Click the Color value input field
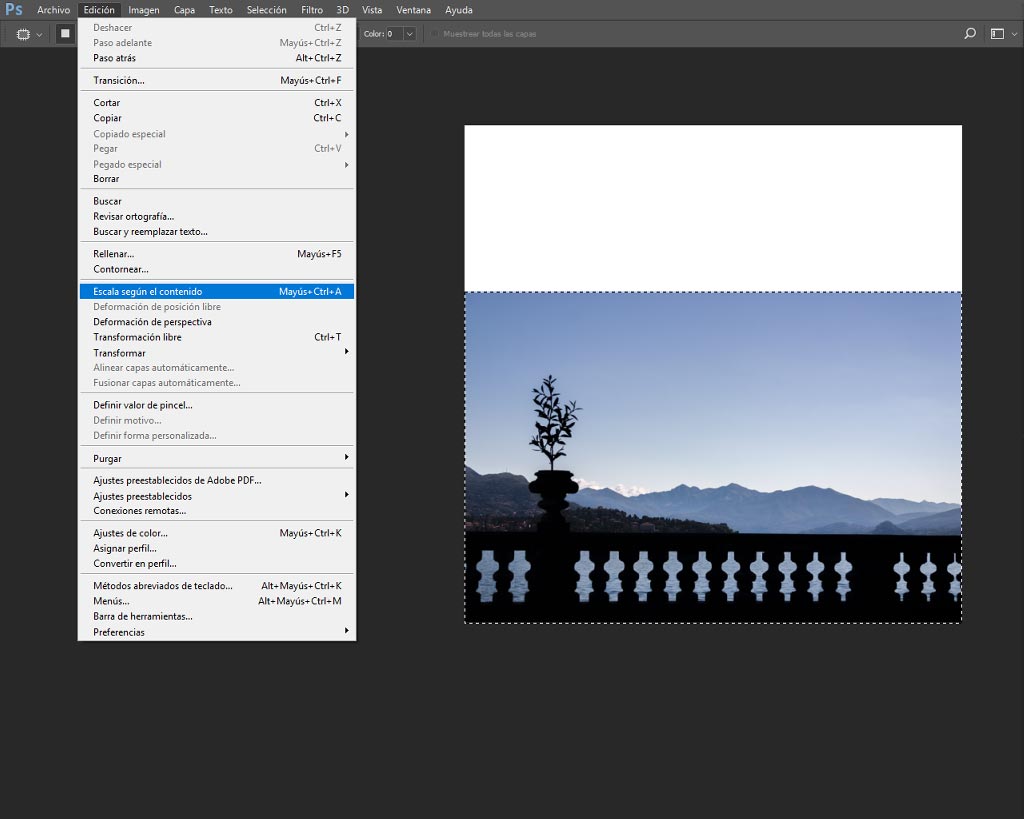1024x819 pixels. coord(394,34)
